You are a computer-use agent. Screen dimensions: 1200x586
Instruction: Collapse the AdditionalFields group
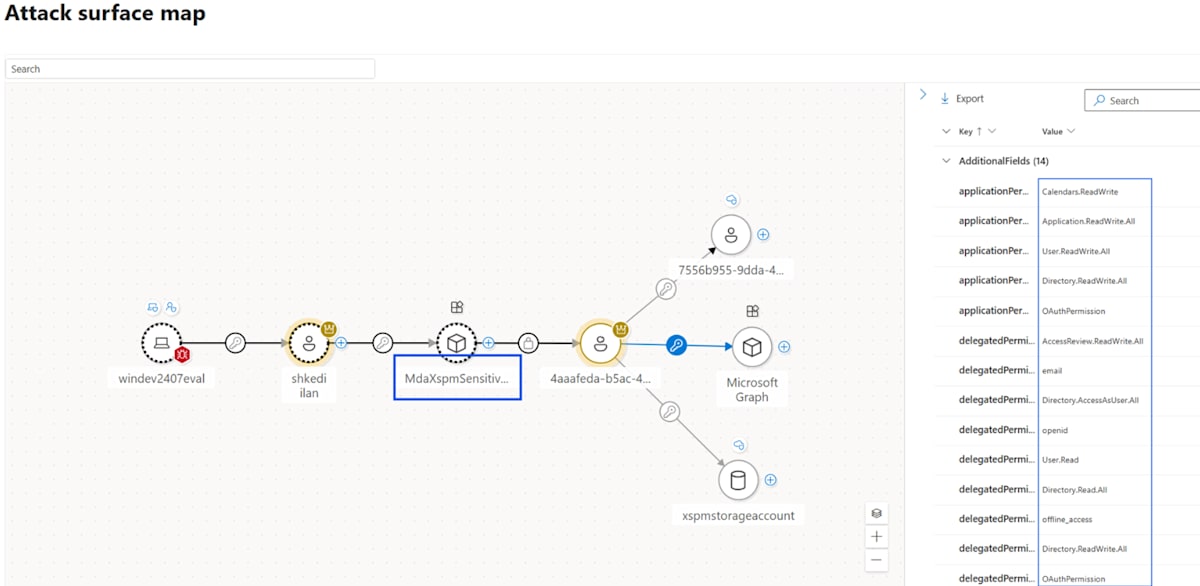946,161
